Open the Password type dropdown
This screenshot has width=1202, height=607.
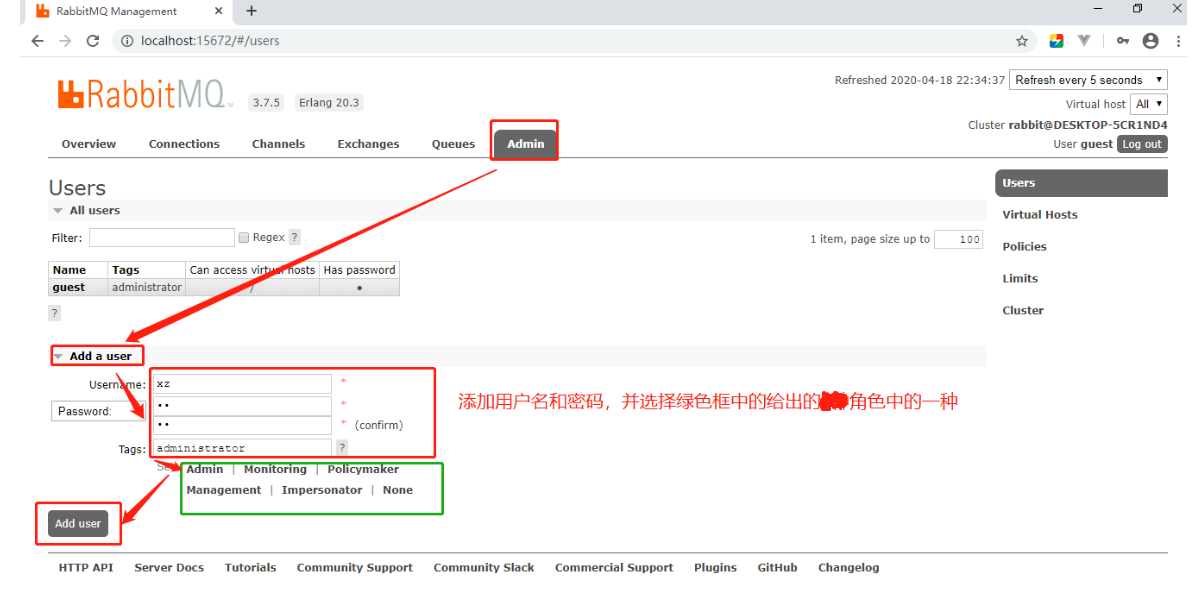(97, 411)
